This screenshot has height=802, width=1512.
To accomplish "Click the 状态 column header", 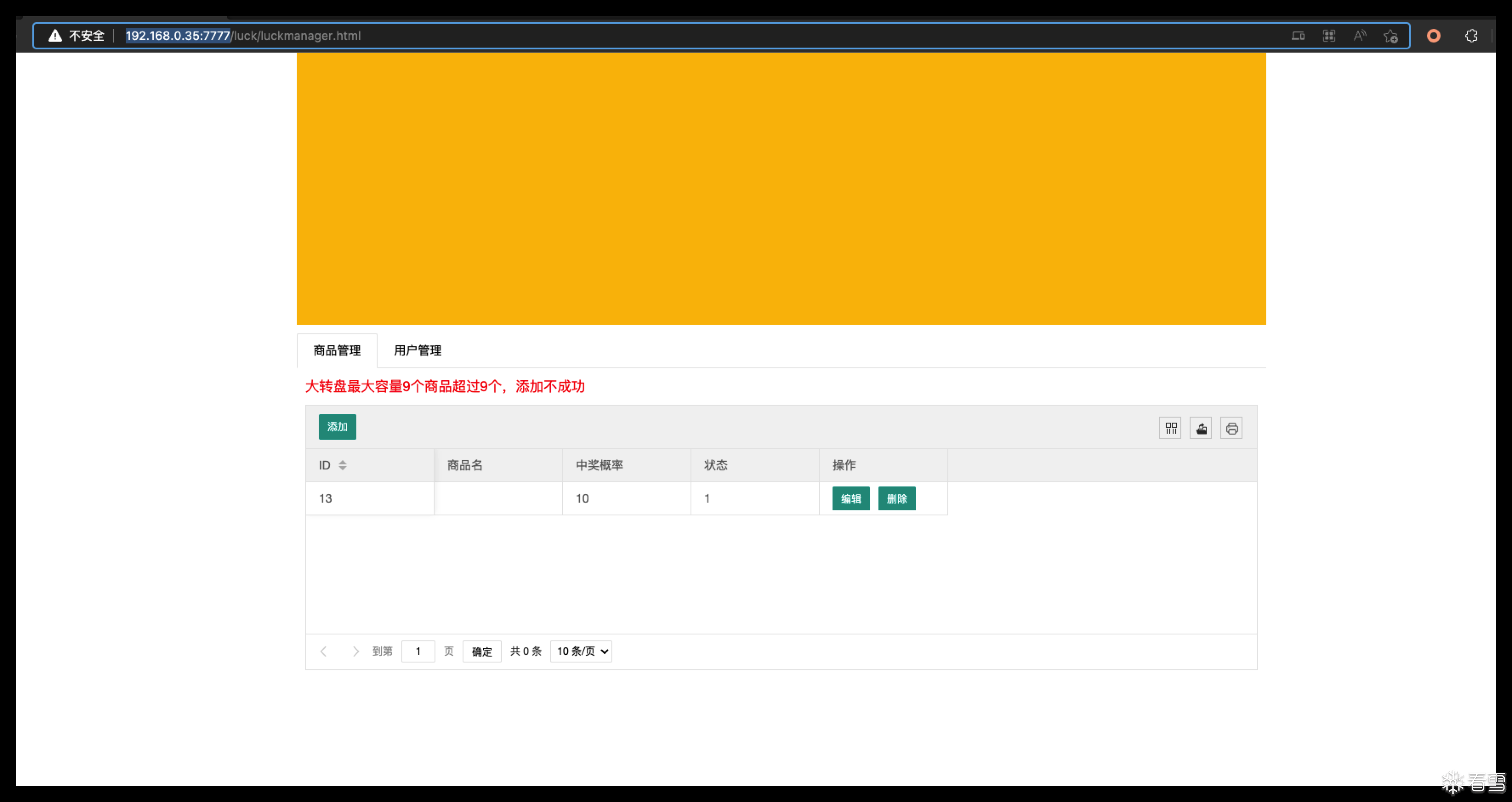I will tap(755, 465).
